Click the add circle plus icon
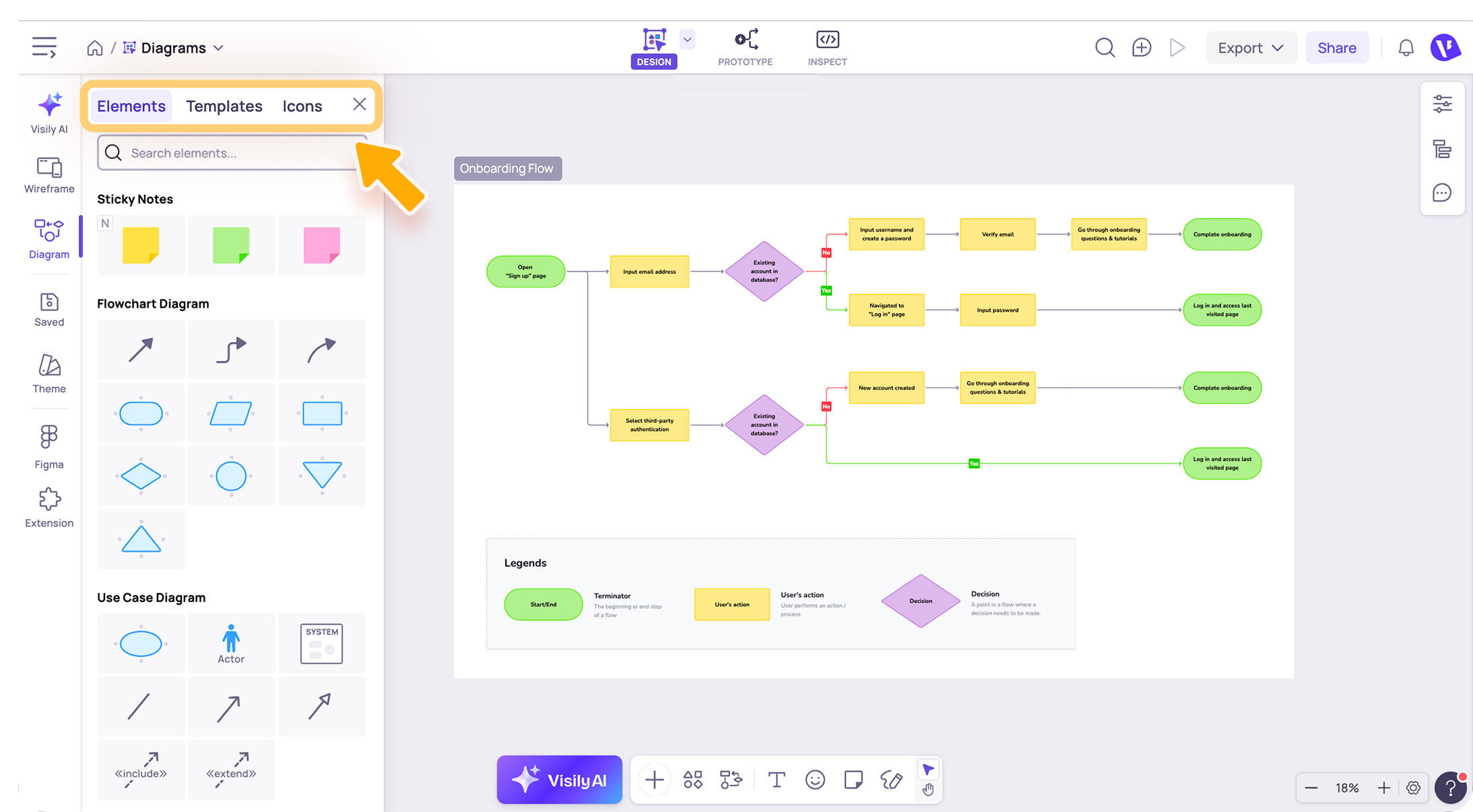The height and width of the screenshot is (812, 1473). pyautogui.click(x=1142, y=48)
